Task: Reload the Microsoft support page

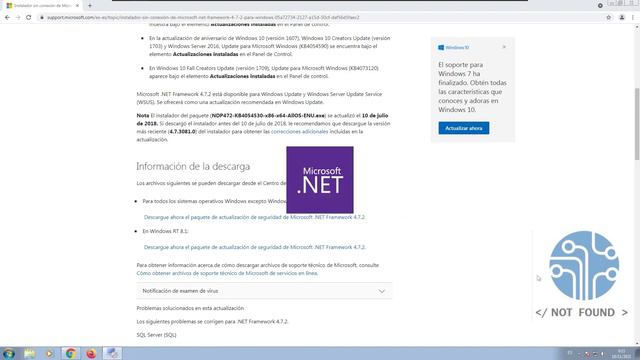Action: pos(29,18)
